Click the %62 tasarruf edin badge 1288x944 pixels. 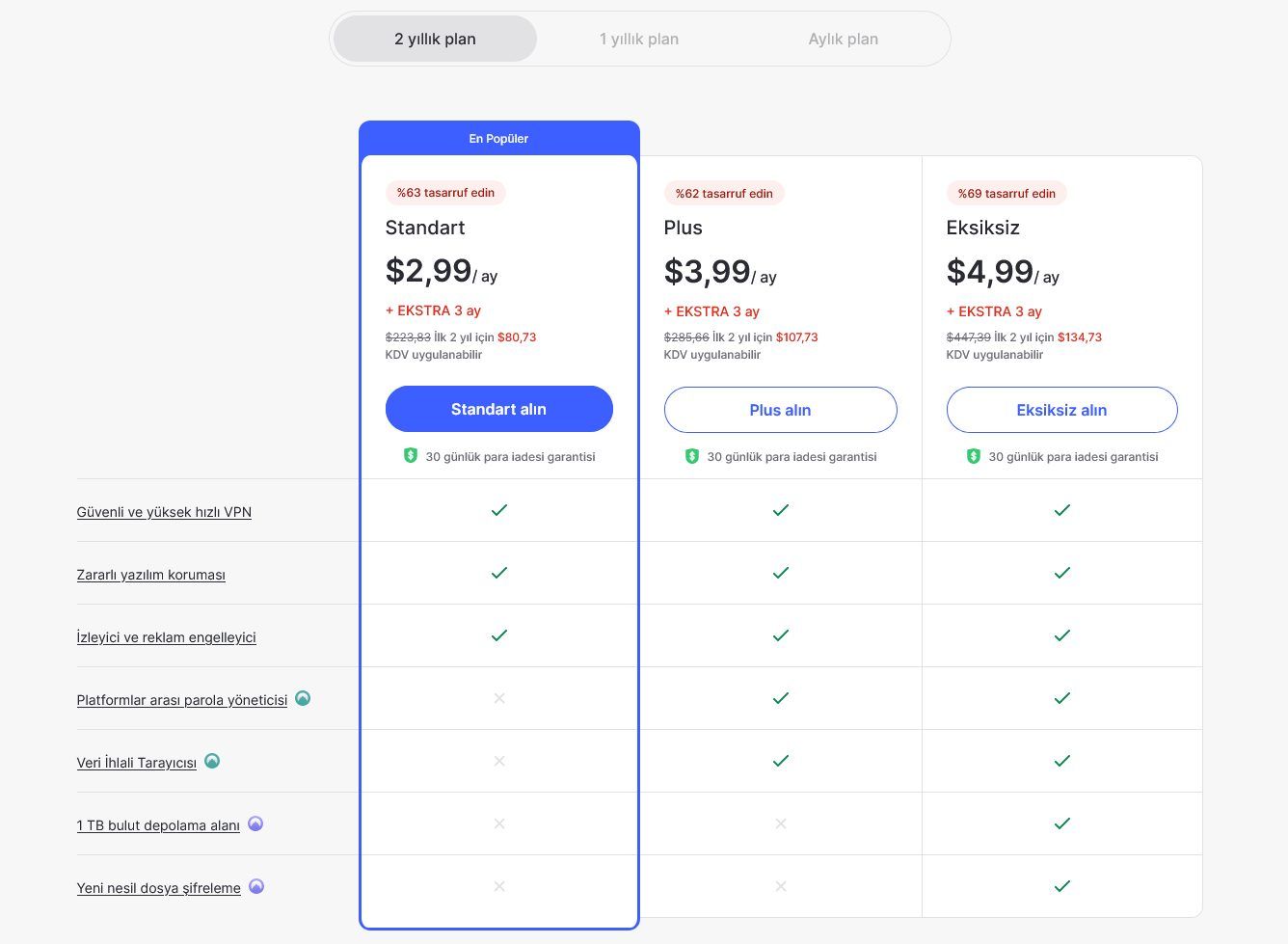[x=724, y=193]
